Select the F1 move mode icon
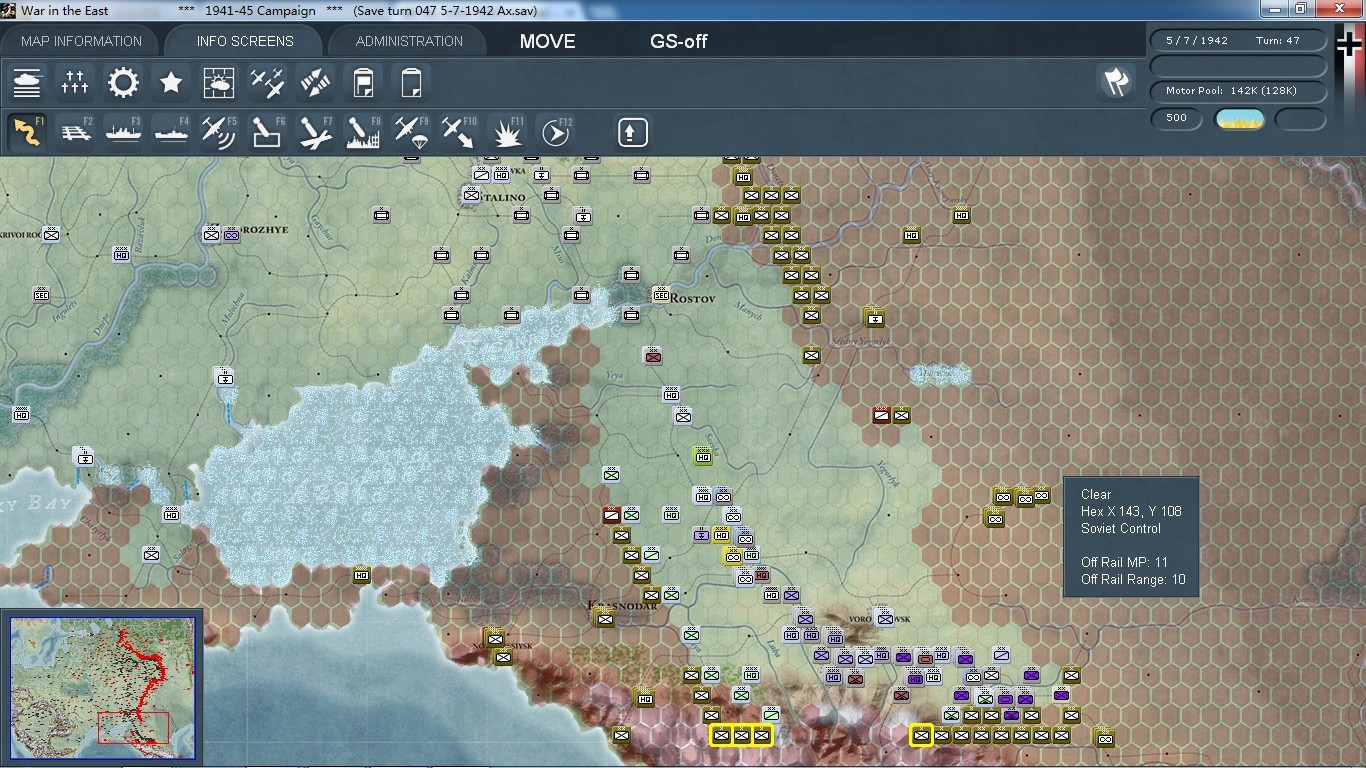 [27, 132]
